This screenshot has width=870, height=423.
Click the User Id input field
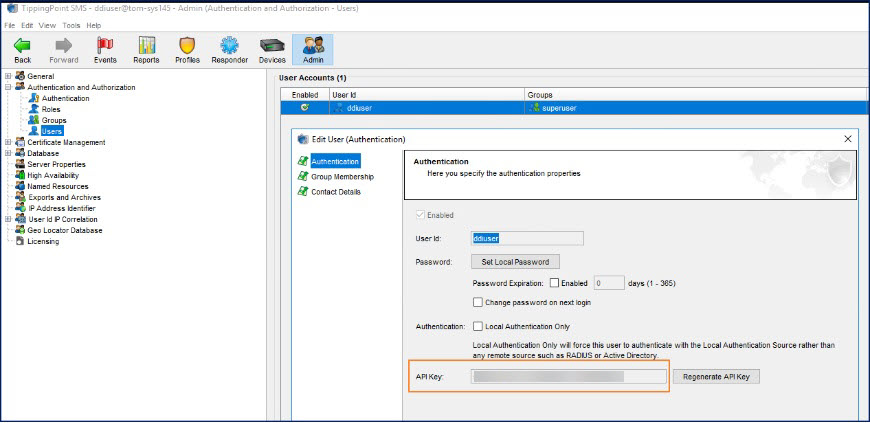pos(526,239)
